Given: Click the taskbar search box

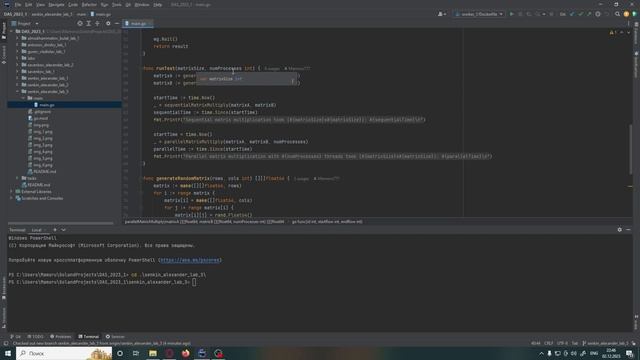Looking at the screenshot, I should click(x=64, y=353).
